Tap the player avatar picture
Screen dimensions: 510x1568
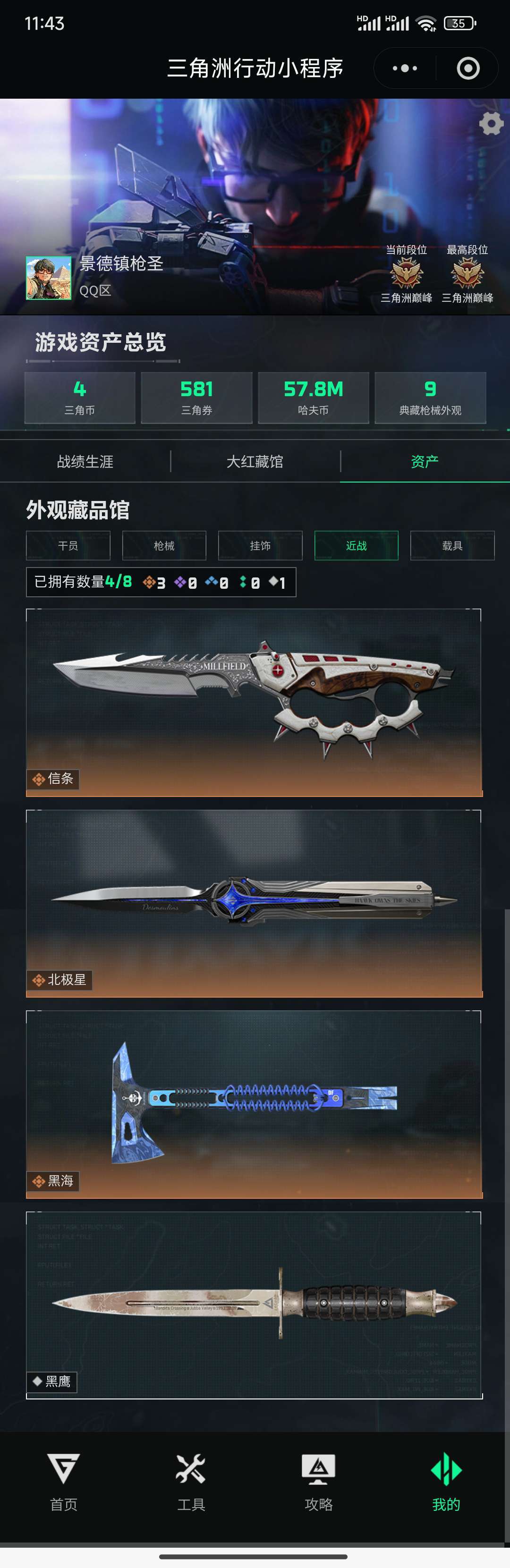49,278
